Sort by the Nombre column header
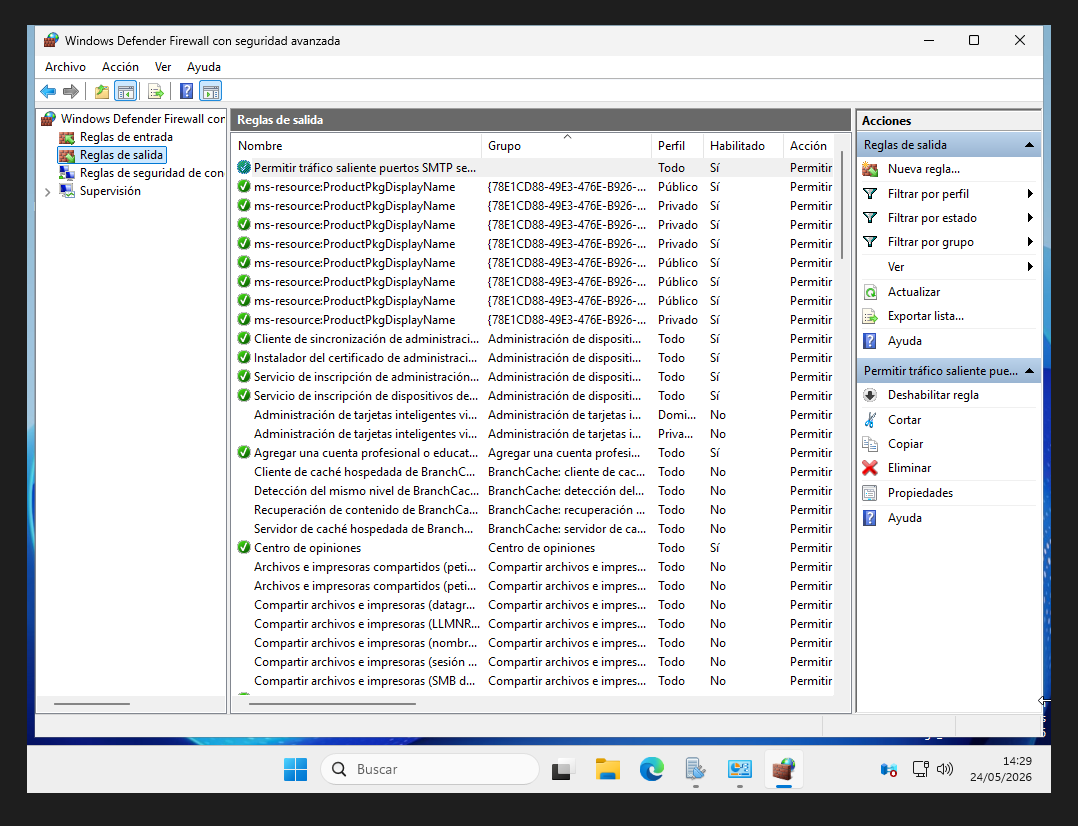This screenshot has height=826, width=1078. 357,146
